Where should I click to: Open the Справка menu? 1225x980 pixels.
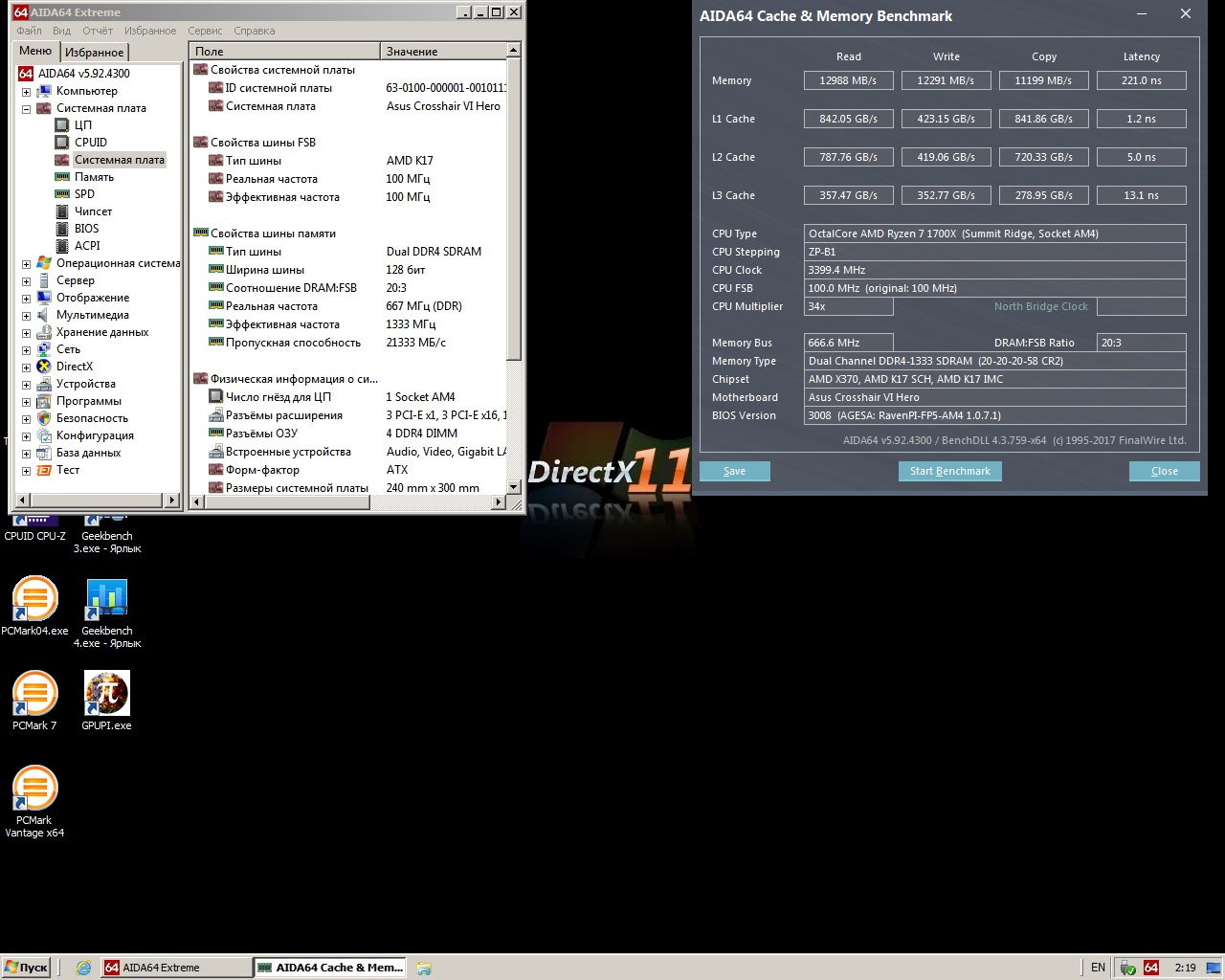pos(254,31)
